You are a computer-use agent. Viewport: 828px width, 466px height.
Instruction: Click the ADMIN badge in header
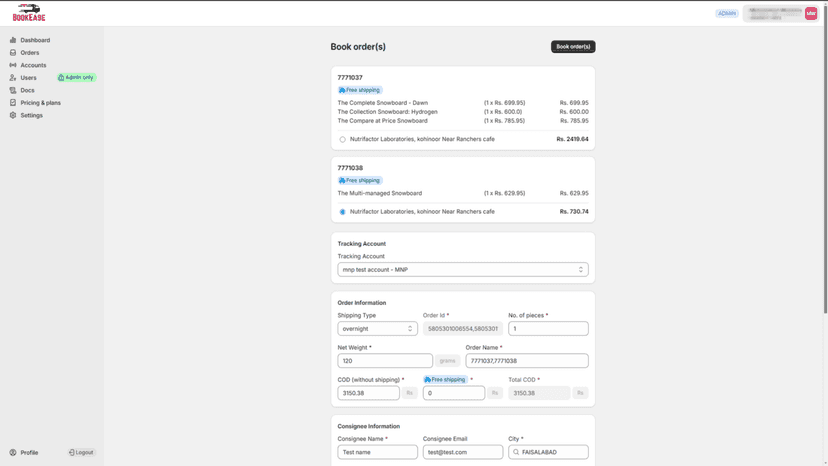click(727, 13)
